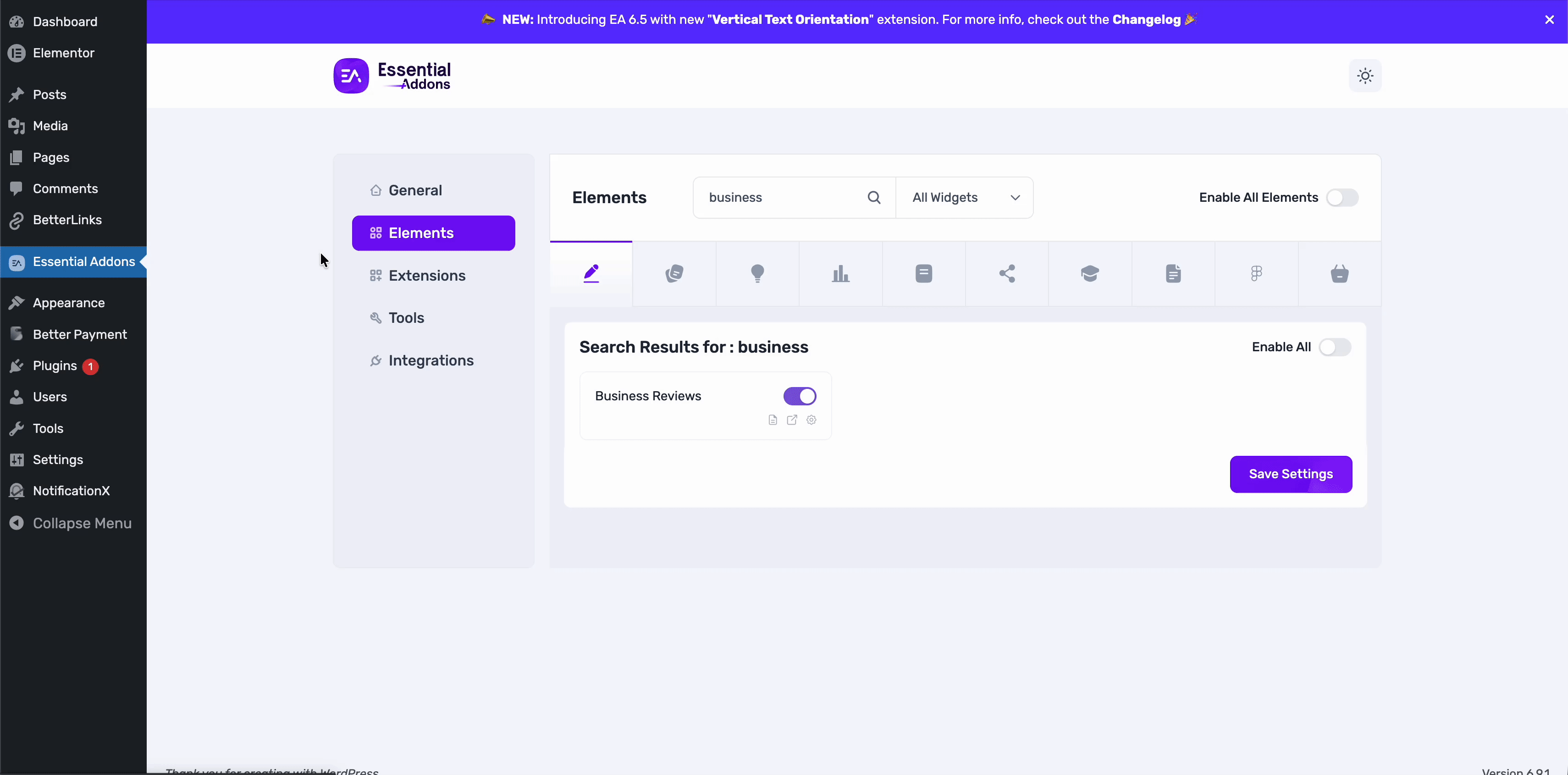Open the Changelog link in banner

point(1146,19)
